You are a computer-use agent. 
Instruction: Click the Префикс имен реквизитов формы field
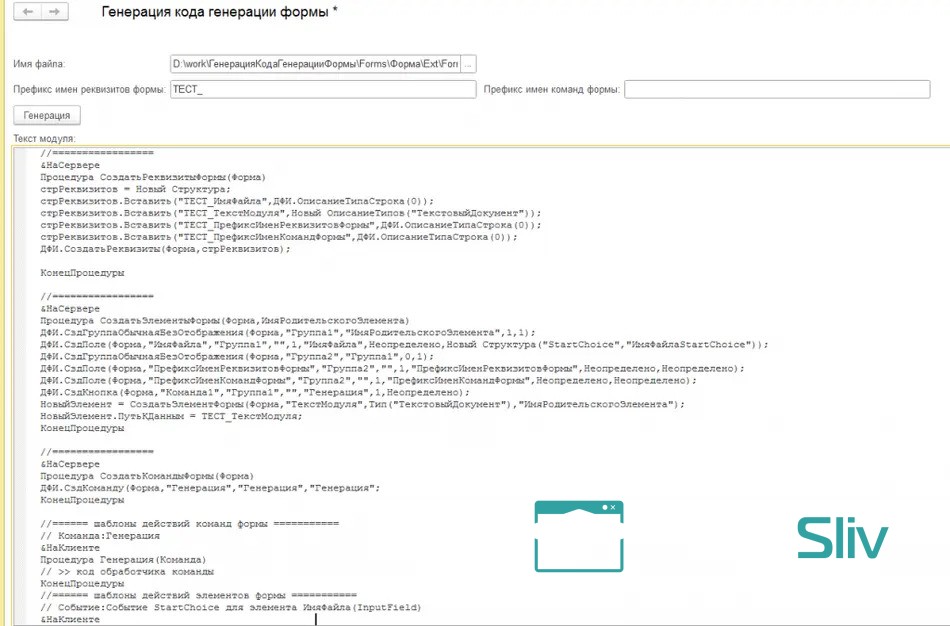(x=322, y=90)
